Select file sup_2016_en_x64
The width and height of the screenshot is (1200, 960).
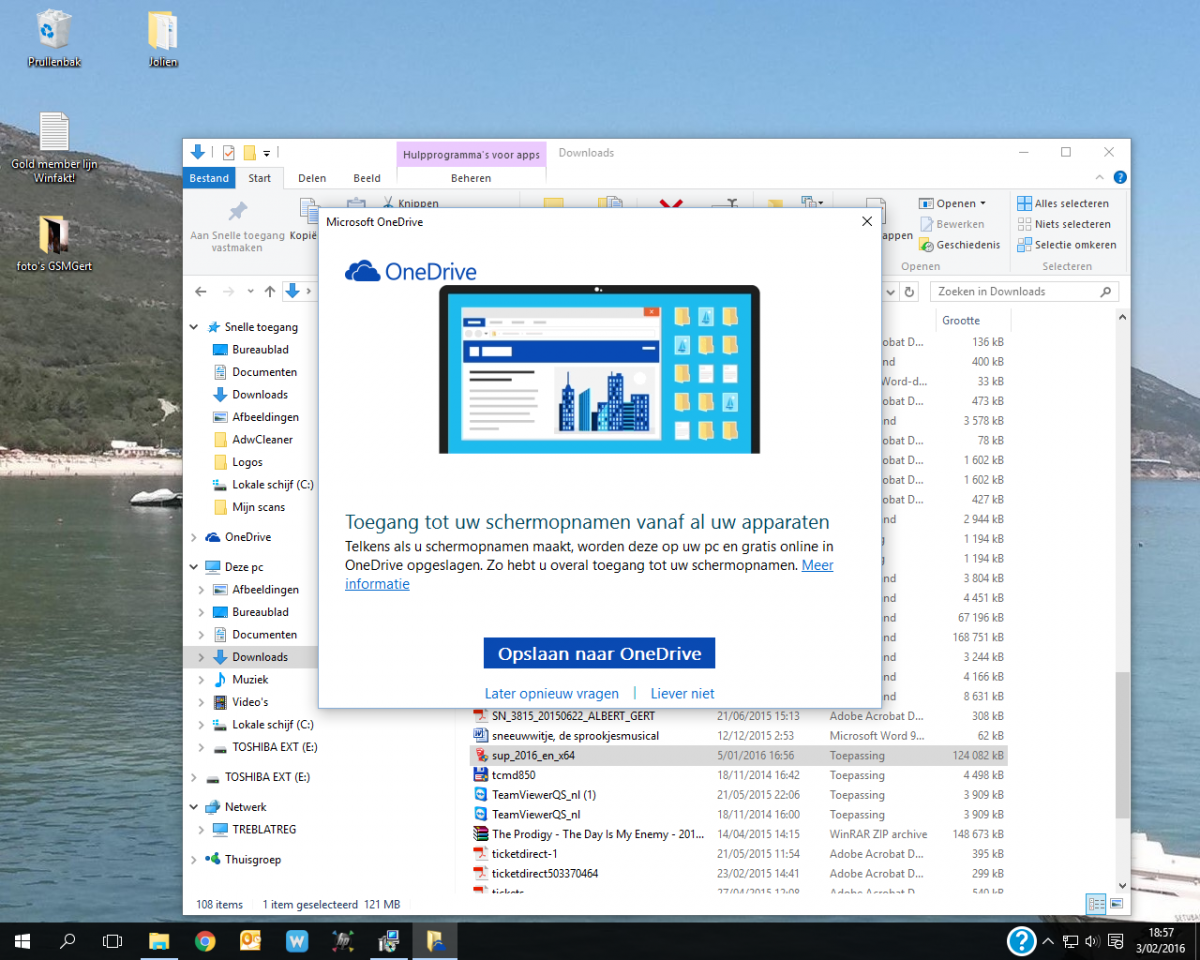(738, 755)
